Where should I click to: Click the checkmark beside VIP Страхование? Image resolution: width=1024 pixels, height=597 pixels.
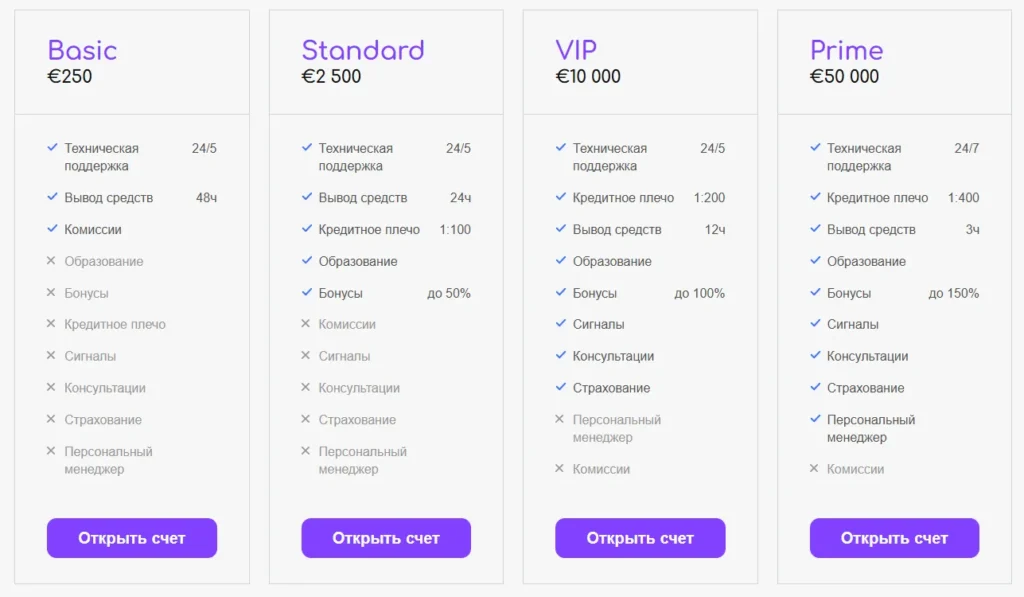(561, 388)
